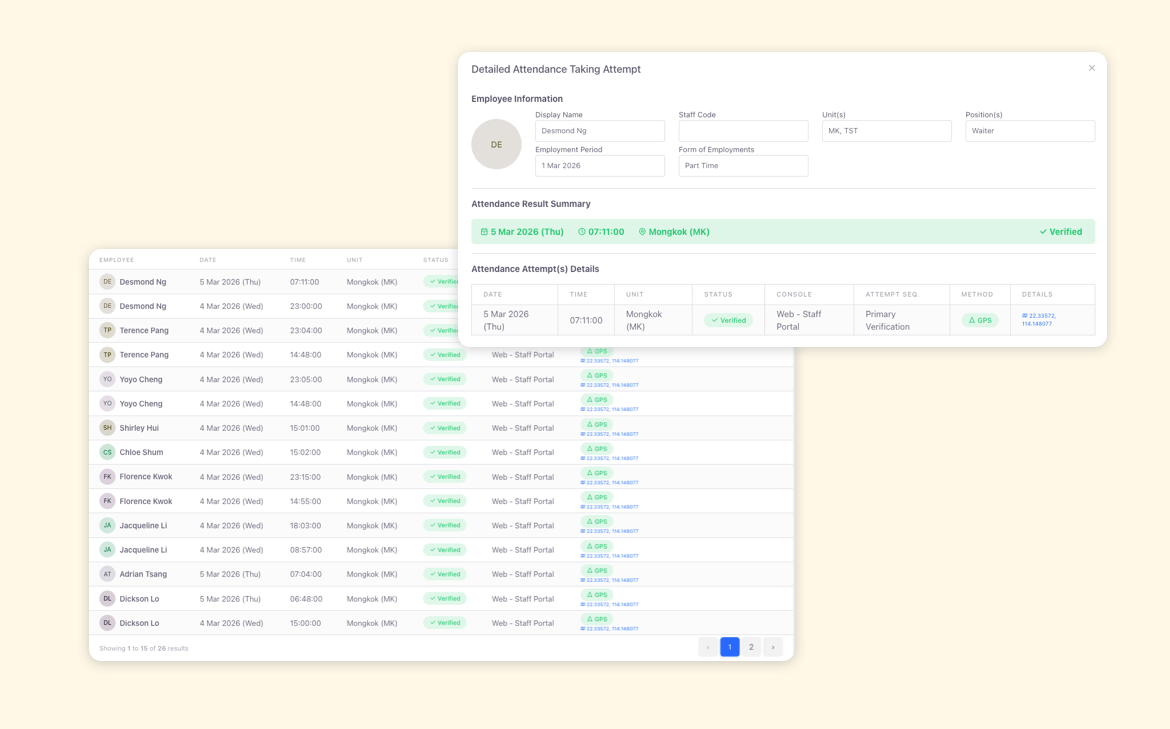Click the SH avatar for Shirley Hui
This screenshot has height=729, width=1170.
[x=107, y=428]
